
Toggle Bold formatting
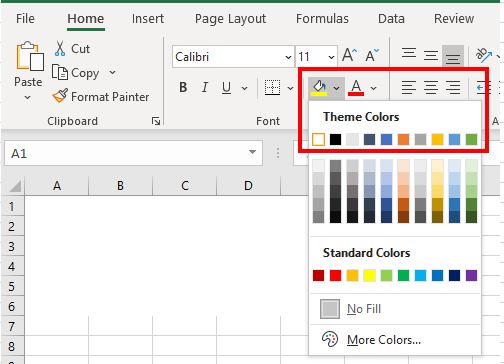pos(183,88)
